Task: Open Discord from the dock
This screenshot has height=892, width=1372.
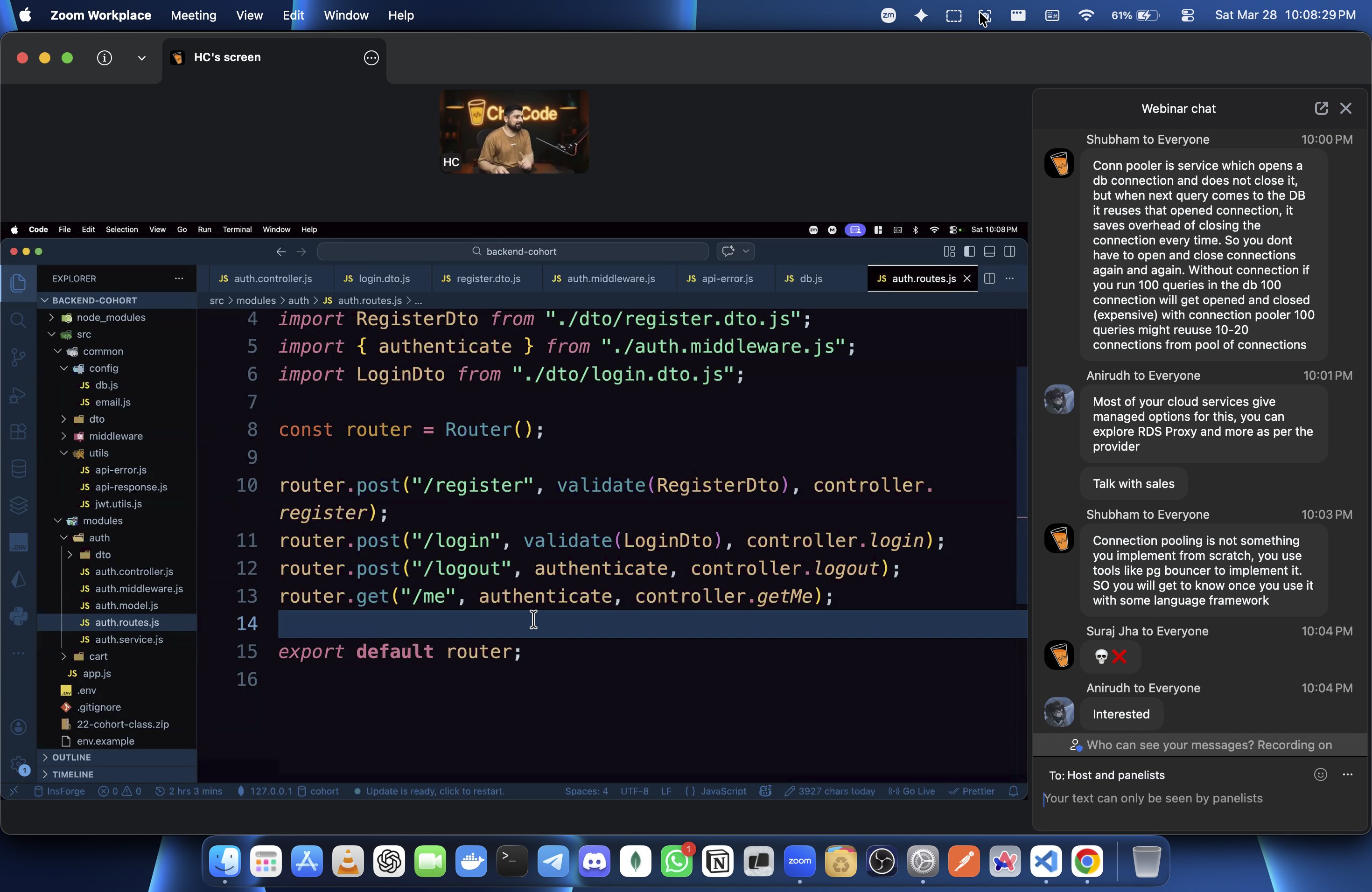Action: coord(595,862)
